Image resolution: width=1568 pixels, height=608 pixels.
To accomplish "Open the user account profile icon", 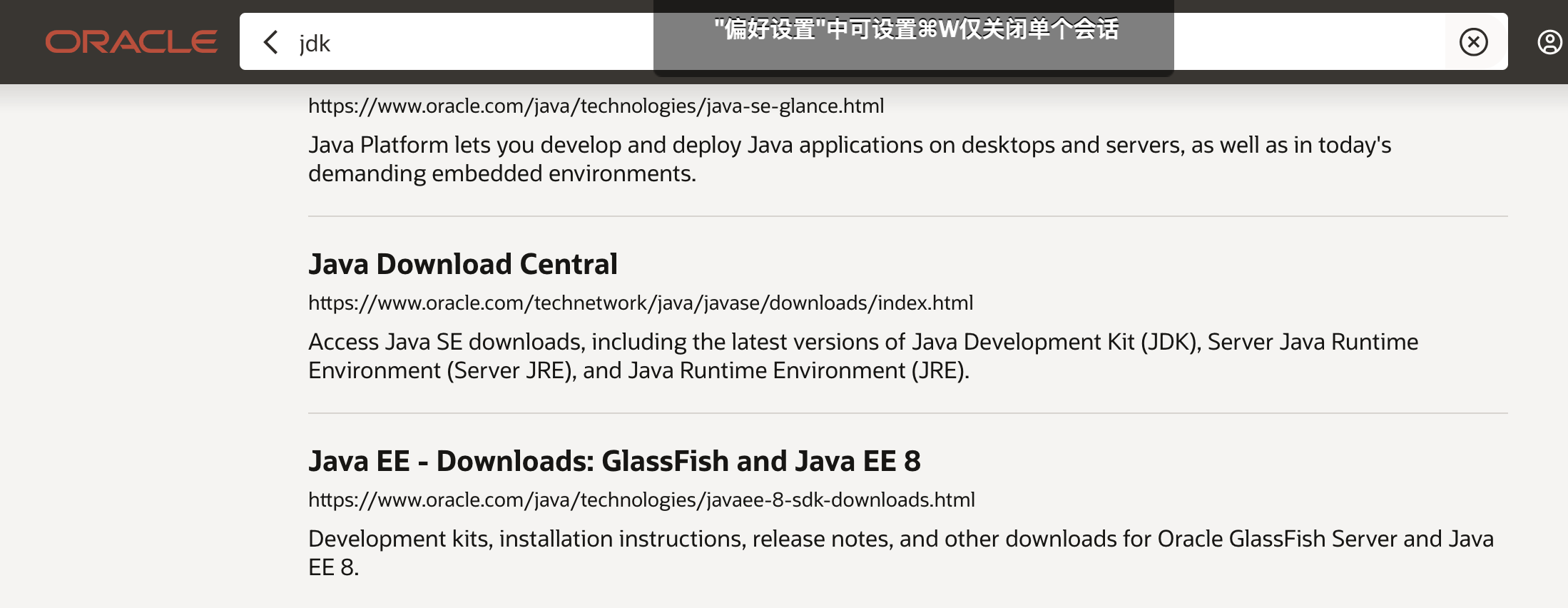I will (1549, 42).
